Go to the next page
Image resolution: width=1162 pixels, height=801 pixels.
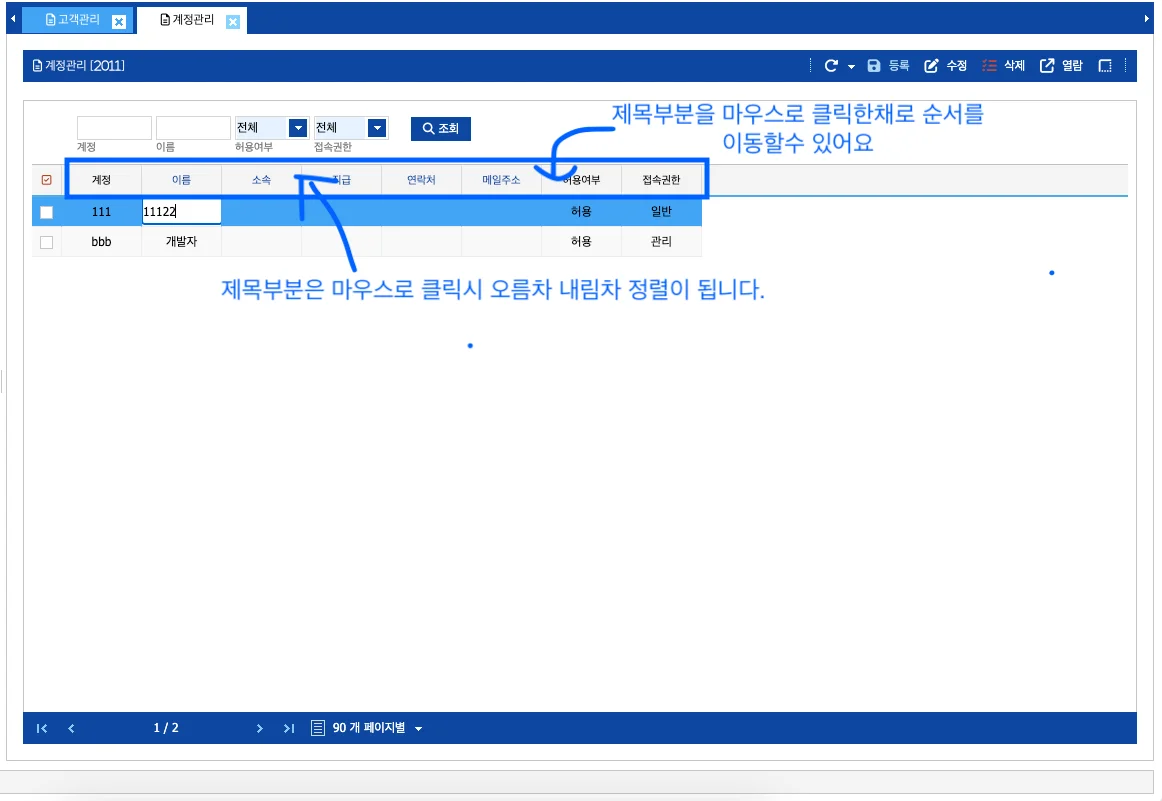click(x=259, y=728)
